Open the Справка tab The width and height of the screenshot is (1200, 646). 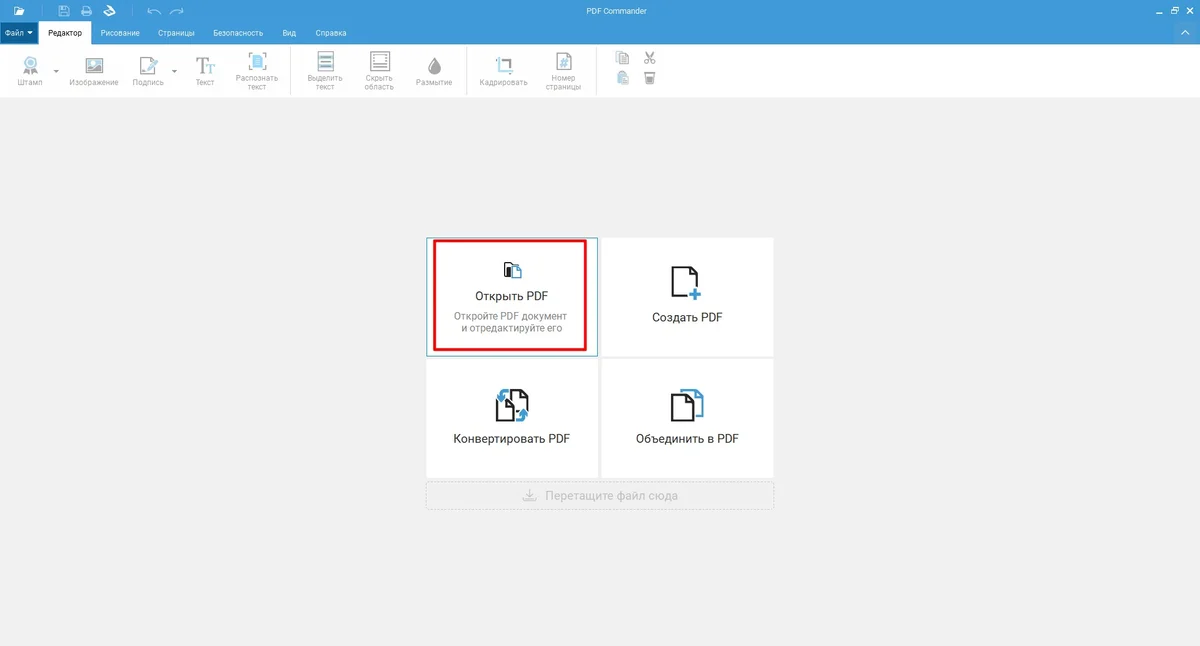(x=331, y=33)
